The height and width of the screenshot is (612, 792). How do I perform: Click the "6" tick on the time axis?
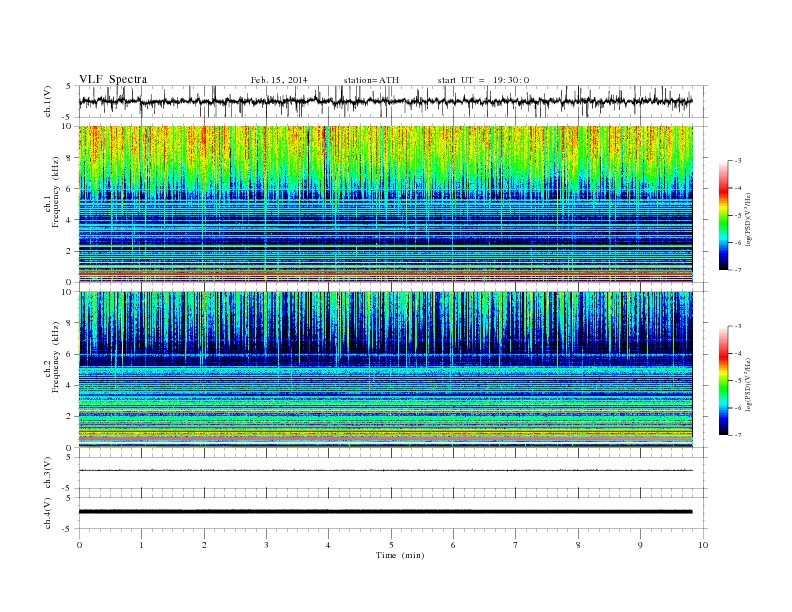[x=453, y=545]
